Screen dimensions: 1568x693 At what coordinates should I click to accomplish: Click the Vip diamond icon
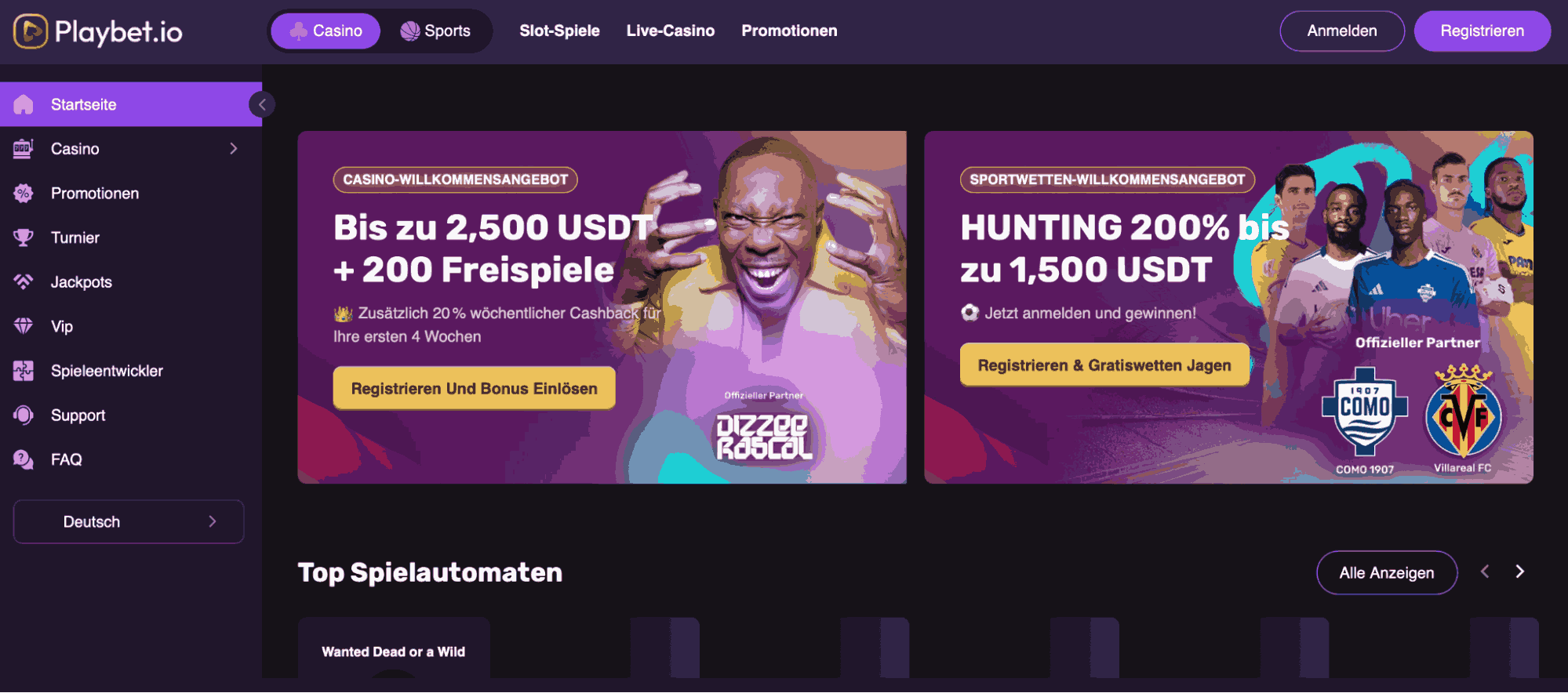24,326
